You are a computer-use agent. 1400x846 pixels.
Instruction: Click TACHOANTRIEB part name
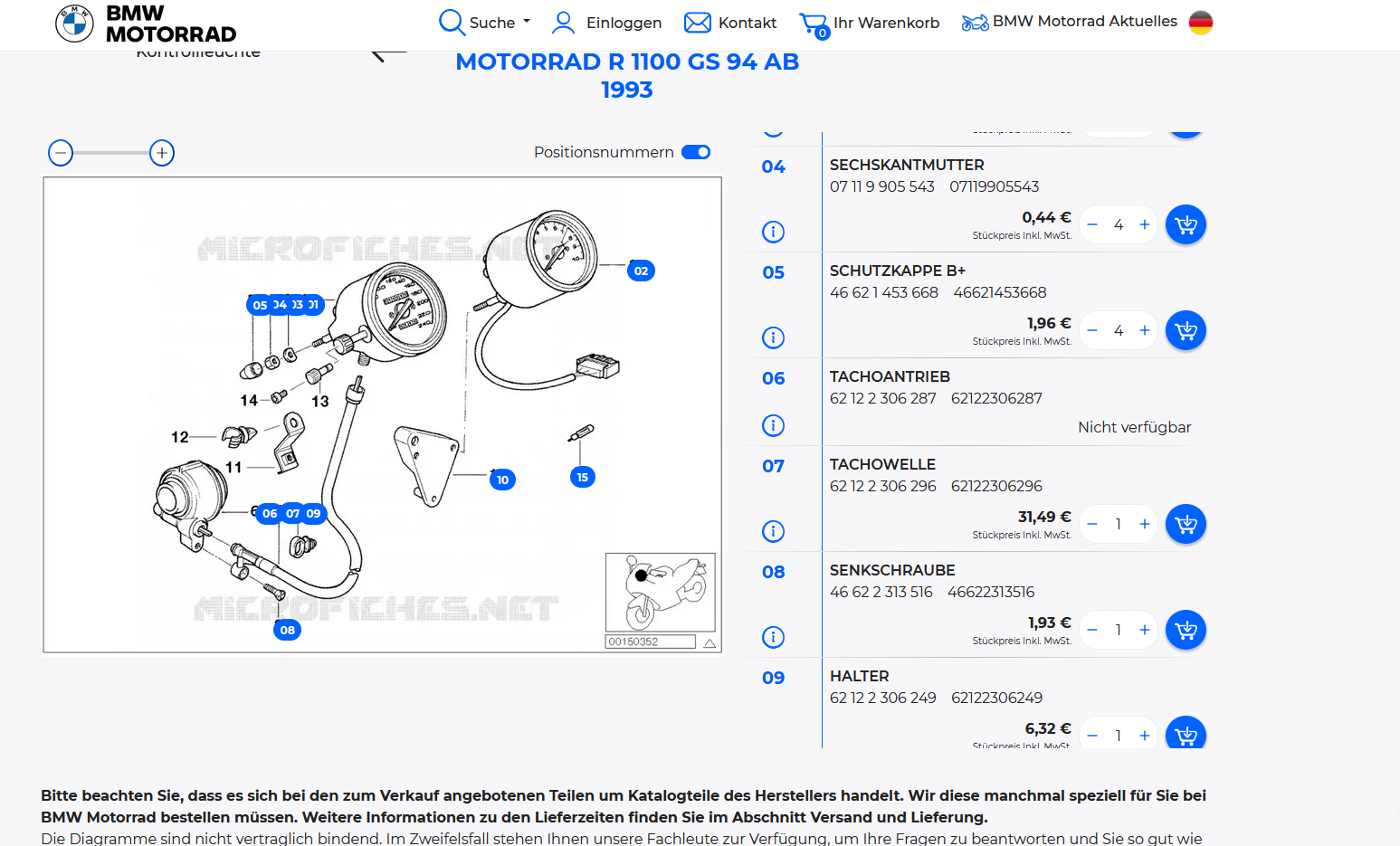click(890, 376)
